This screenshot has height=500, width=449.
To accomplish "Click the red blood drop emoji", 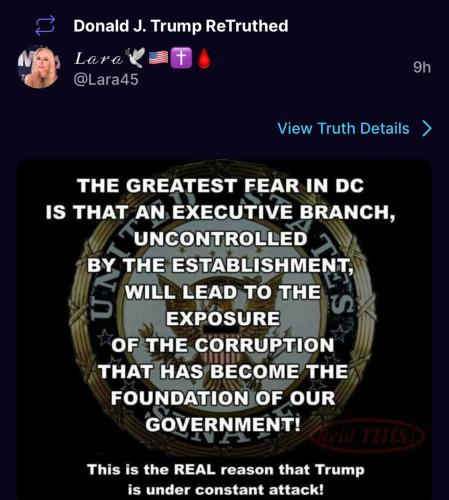I will click(204, 58).
